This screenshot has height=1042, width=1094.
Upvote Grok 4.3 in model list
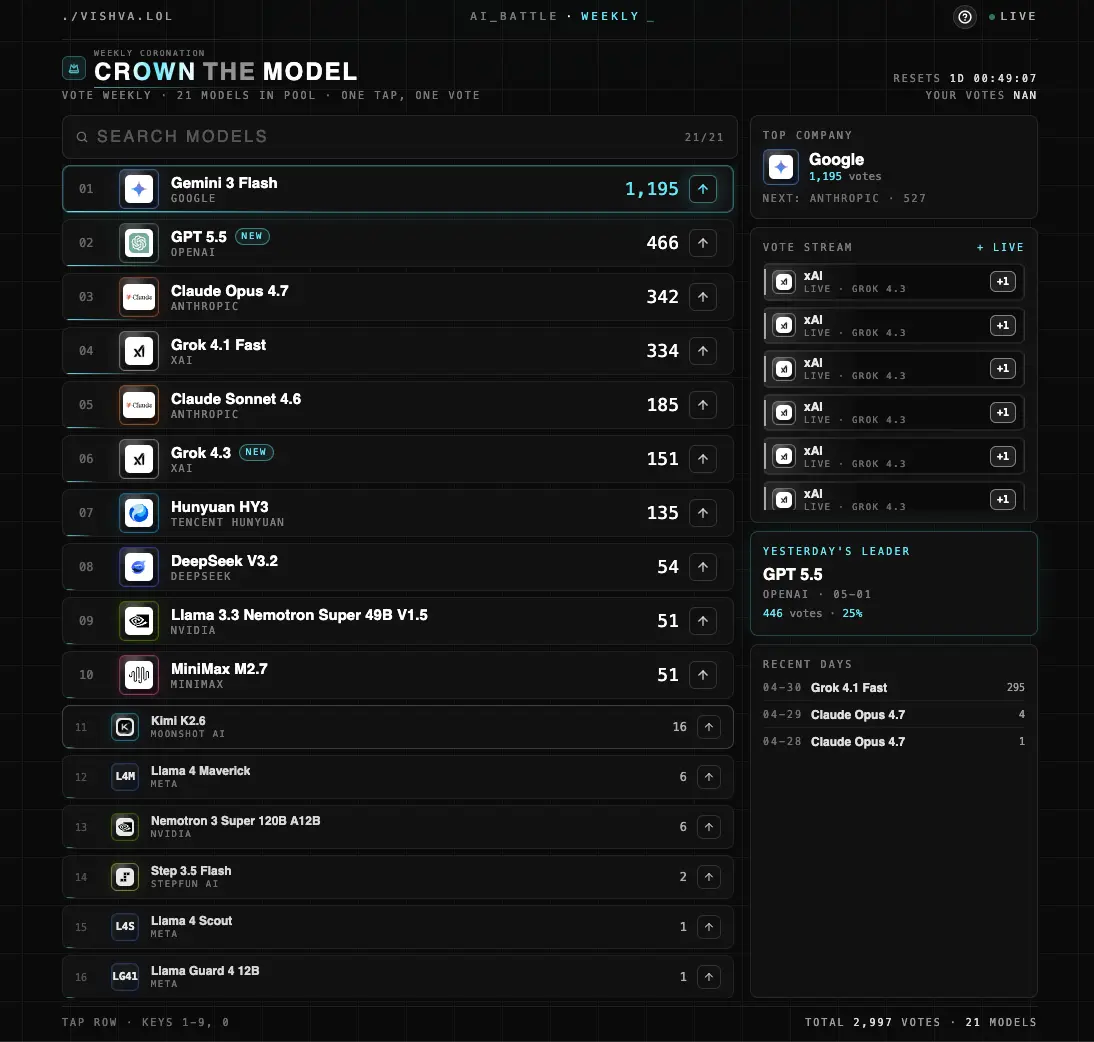tap(703, 459)
